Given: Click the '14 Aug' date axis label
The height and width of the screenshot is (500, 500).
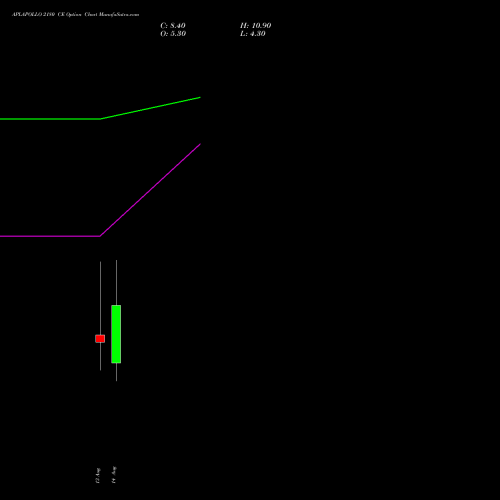Looking at the screenshot, I should [114, 475].
